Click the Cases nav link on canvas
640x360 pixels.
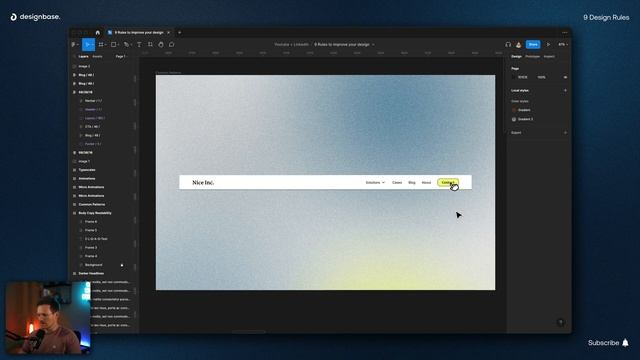(397, 182)
